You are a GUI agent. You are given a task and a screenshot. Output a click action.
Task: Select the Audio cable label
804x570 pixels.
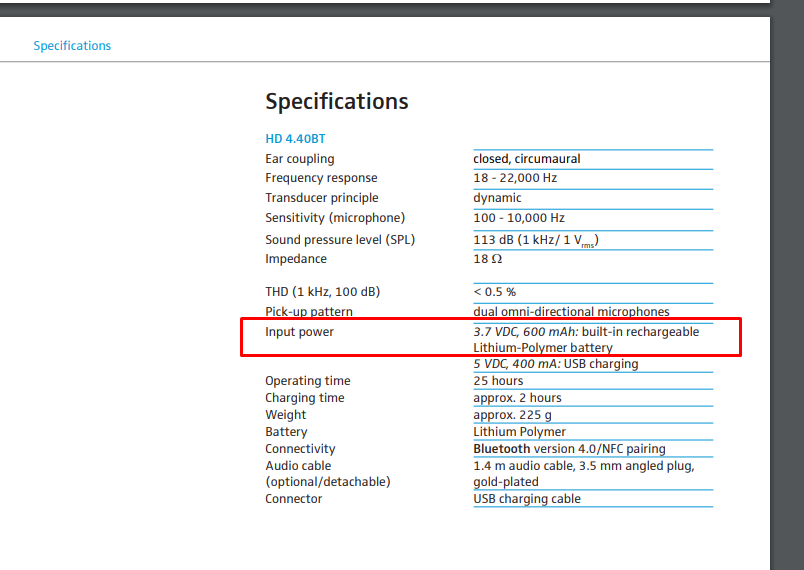[x=298, y=465]
